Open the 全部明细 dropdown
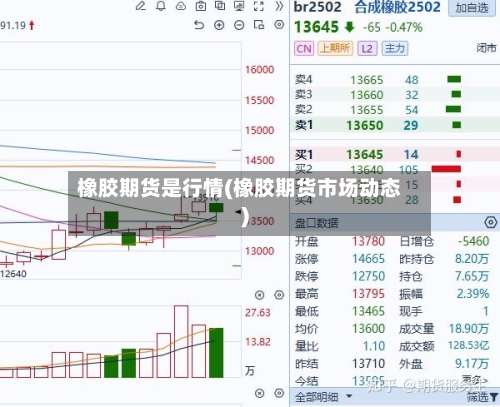Viewport: 500px width, 407px height. 323,397
